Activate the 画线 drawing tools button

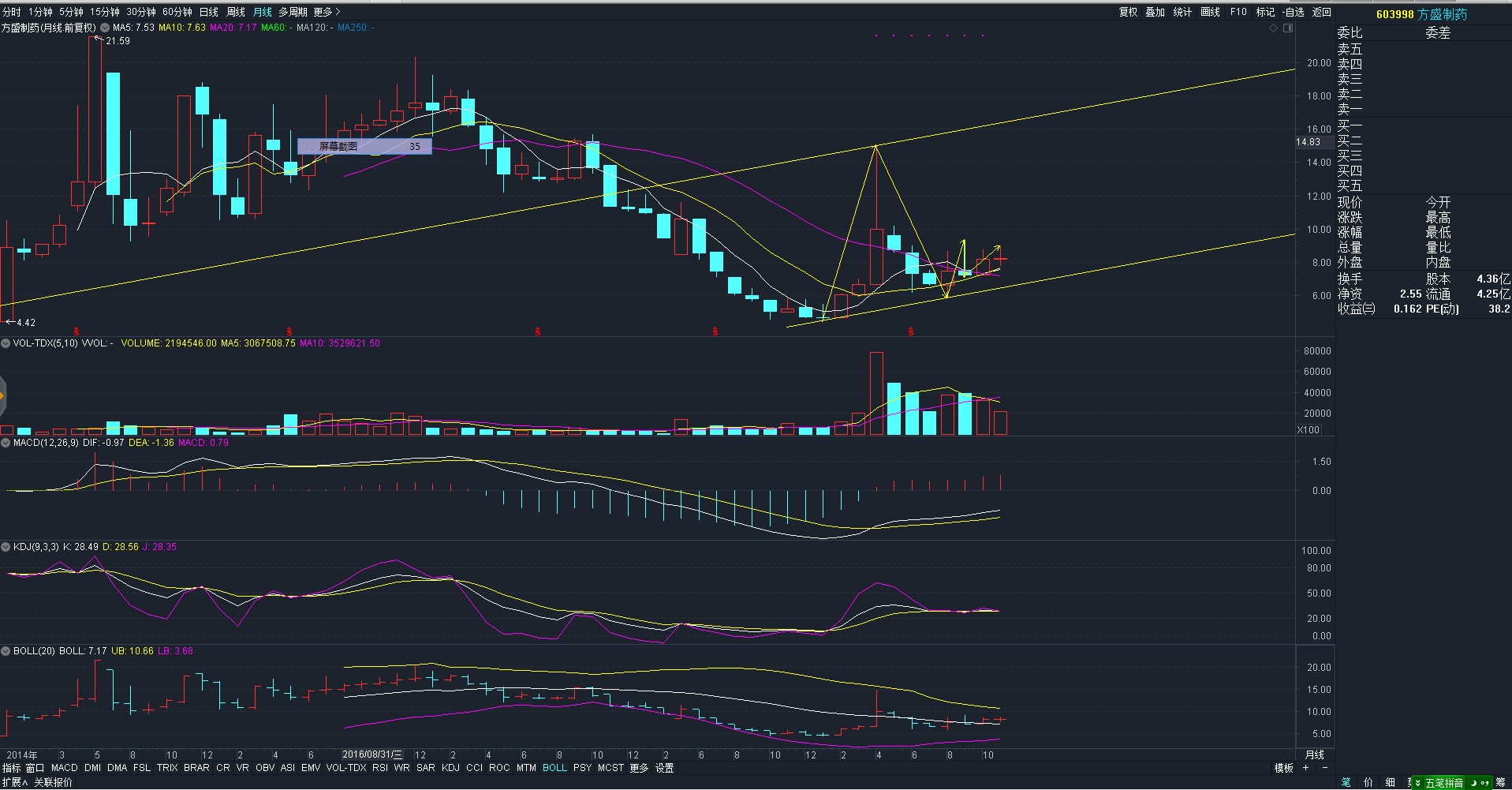[1210, 12]
